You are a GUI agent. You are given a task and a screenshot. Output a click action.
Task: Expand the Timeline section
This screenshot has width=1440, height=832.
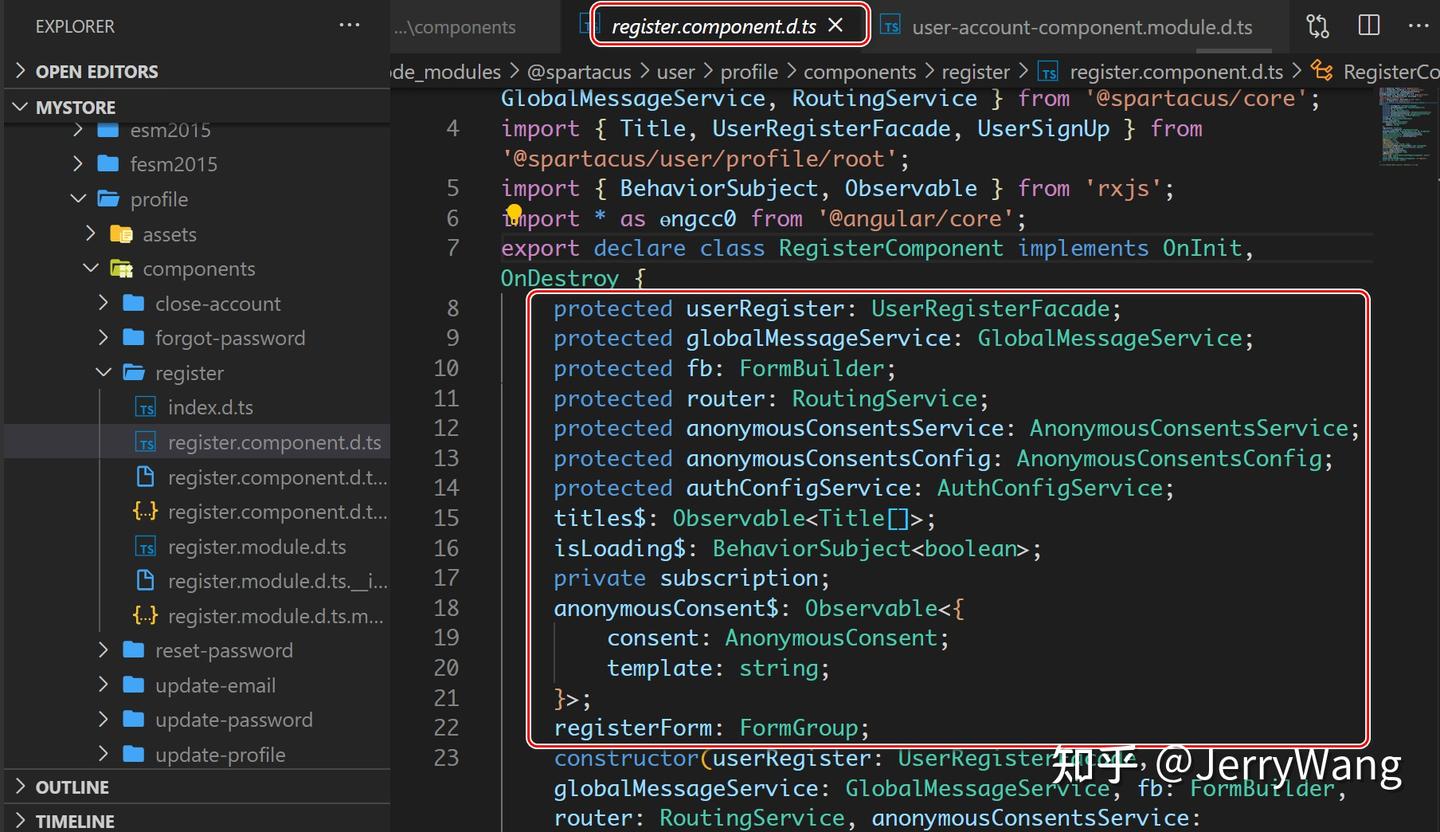[20, 821]
